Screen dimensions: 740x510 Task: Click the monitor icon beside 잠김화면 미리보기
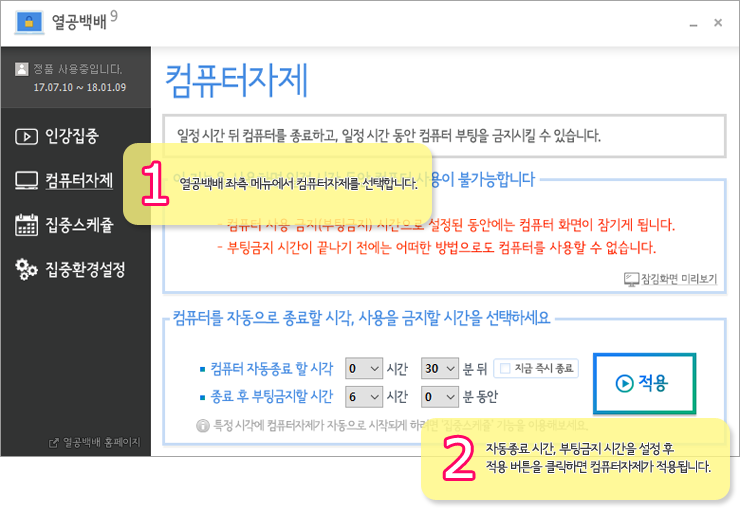pos(631,279)
